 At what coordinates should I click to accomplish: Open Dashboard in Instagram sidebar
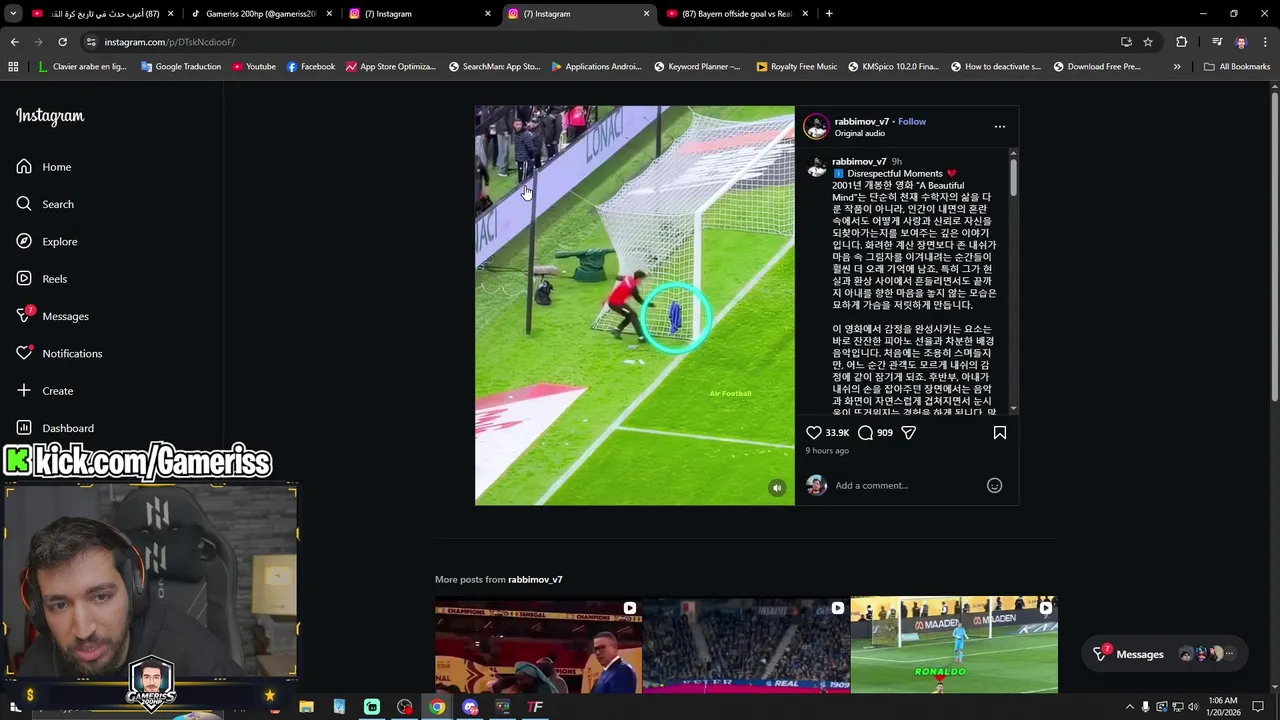pos(55,428)
